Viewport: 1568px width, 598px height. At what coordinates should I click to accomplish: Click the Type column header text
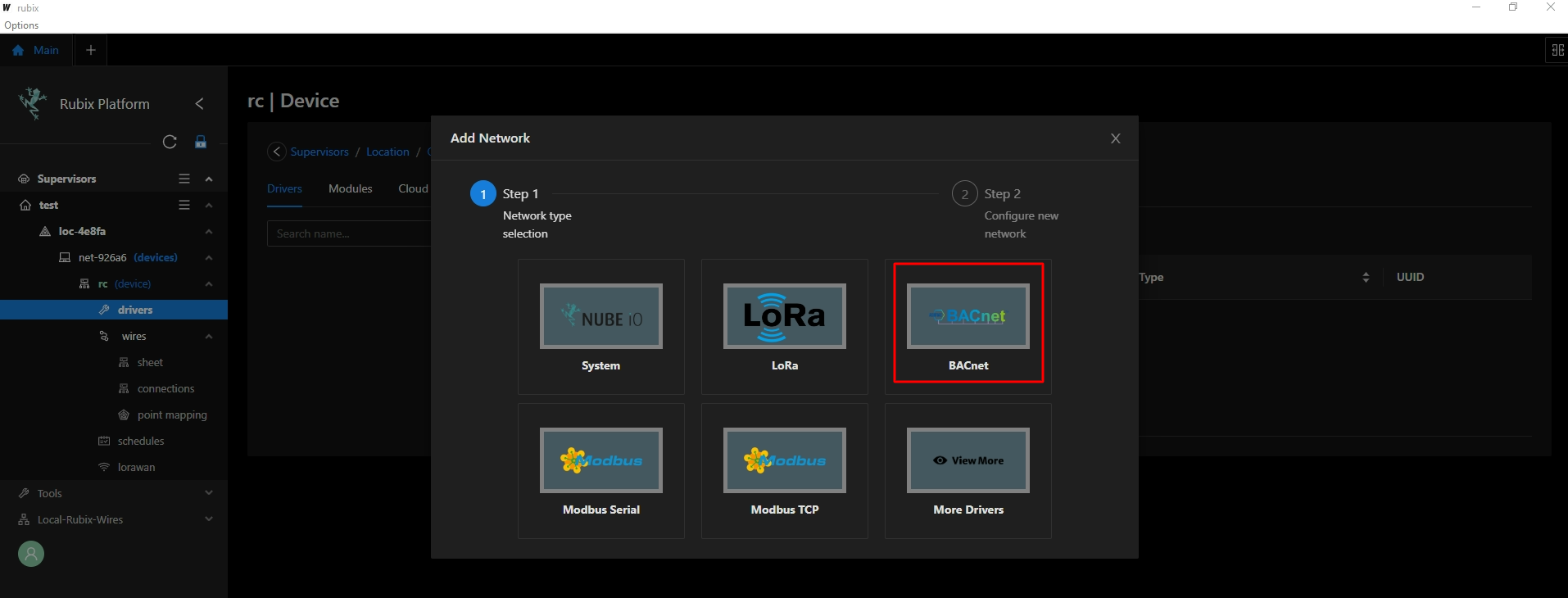1151,277
